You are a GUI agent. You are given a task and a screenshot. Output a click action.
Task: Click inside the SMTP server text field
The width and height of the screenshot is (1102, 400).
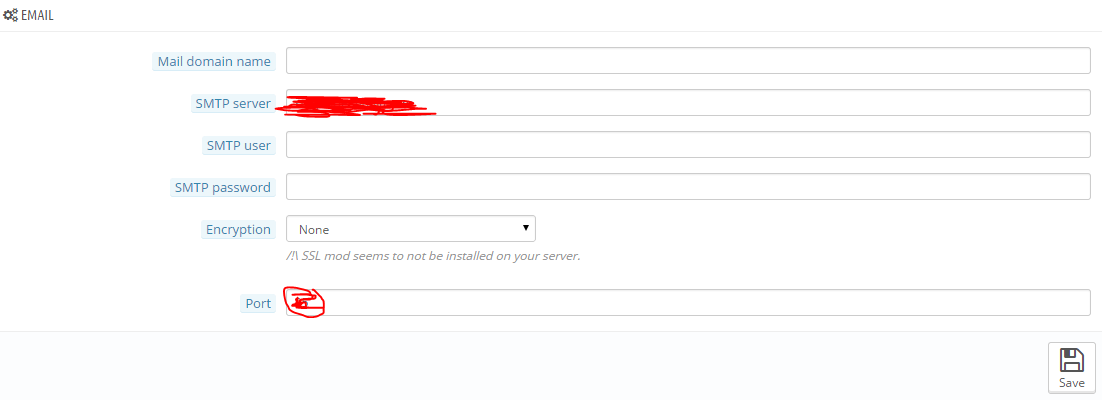coord(688,103)
